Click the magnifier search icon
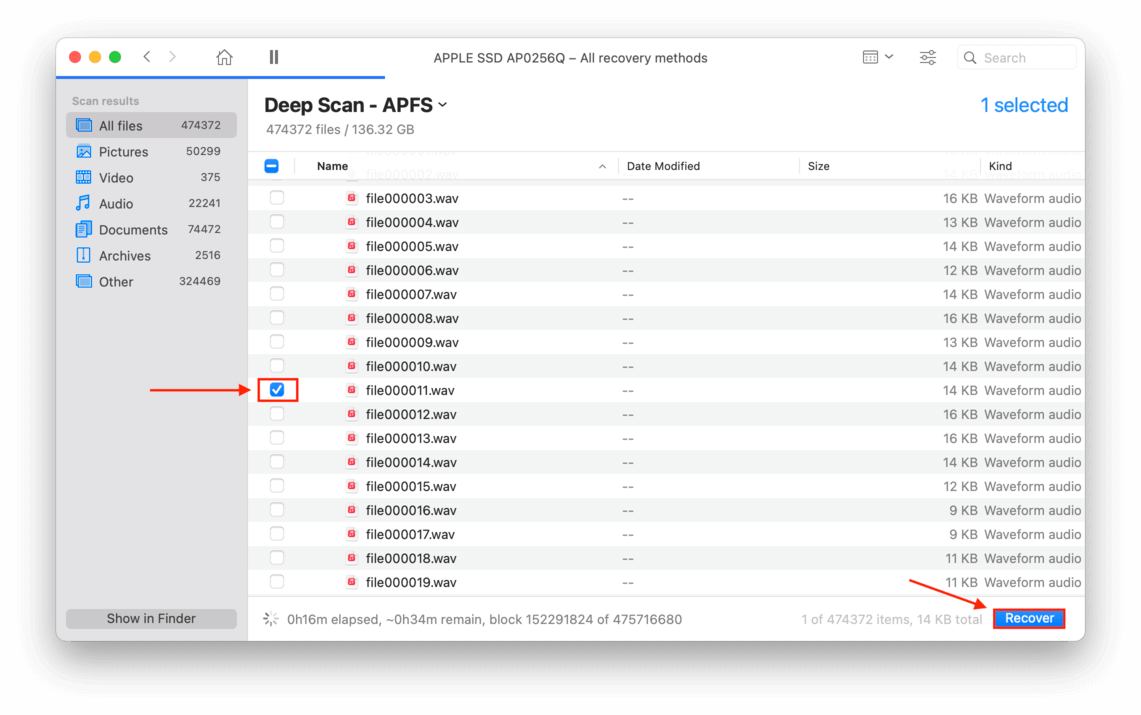This screenshot has height=715, width=1141. pyautogui.click(x=970, y=57)
